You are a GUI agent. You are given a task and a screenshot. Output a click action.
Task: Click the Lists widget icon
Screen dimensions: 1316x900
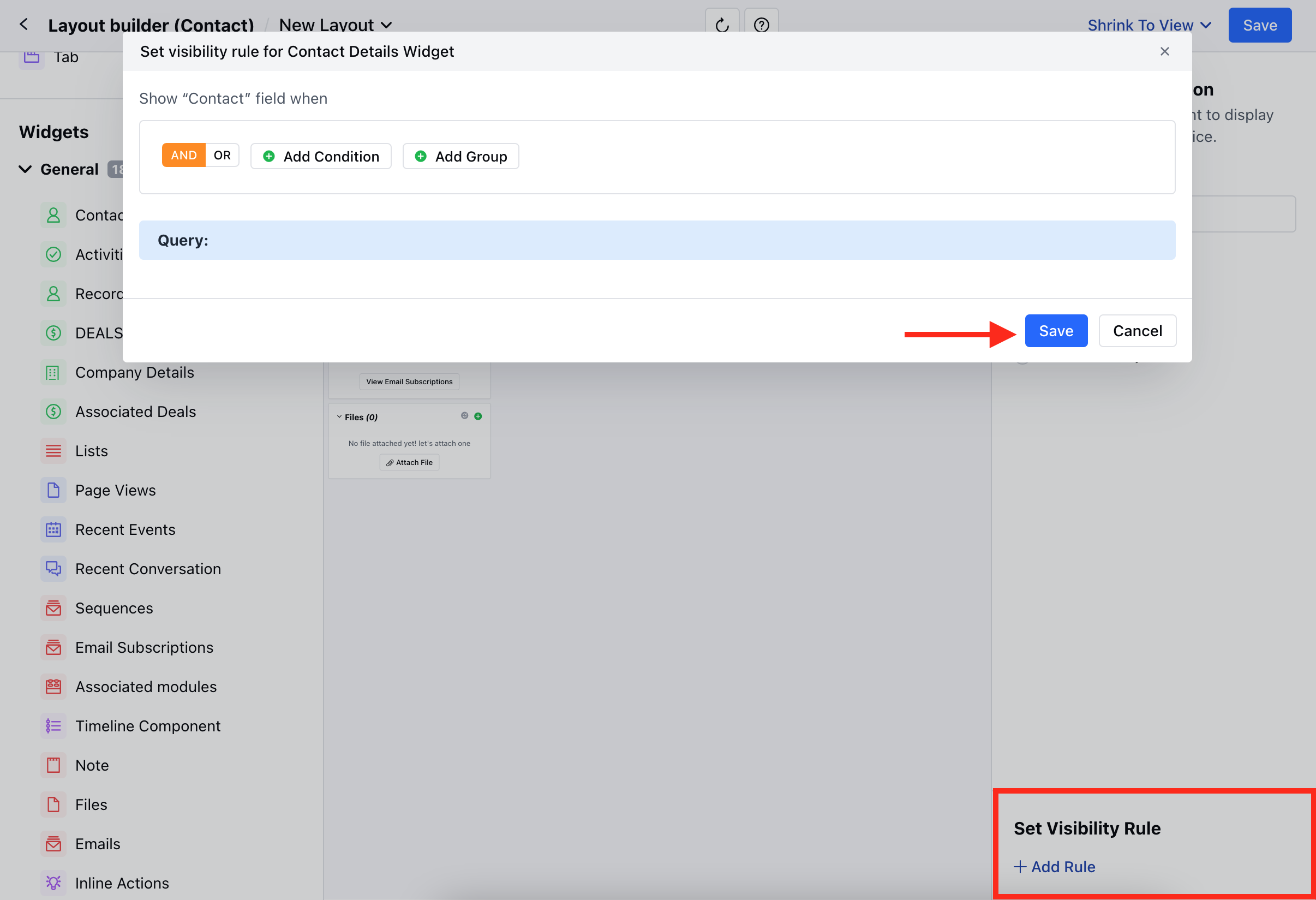point(53,451)
